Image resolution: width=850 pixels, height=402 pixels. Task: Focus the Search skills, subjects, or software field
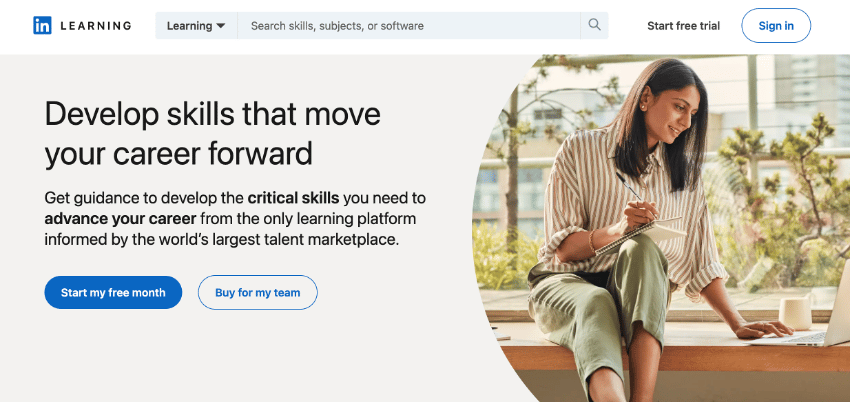click(x=409, y=25)
